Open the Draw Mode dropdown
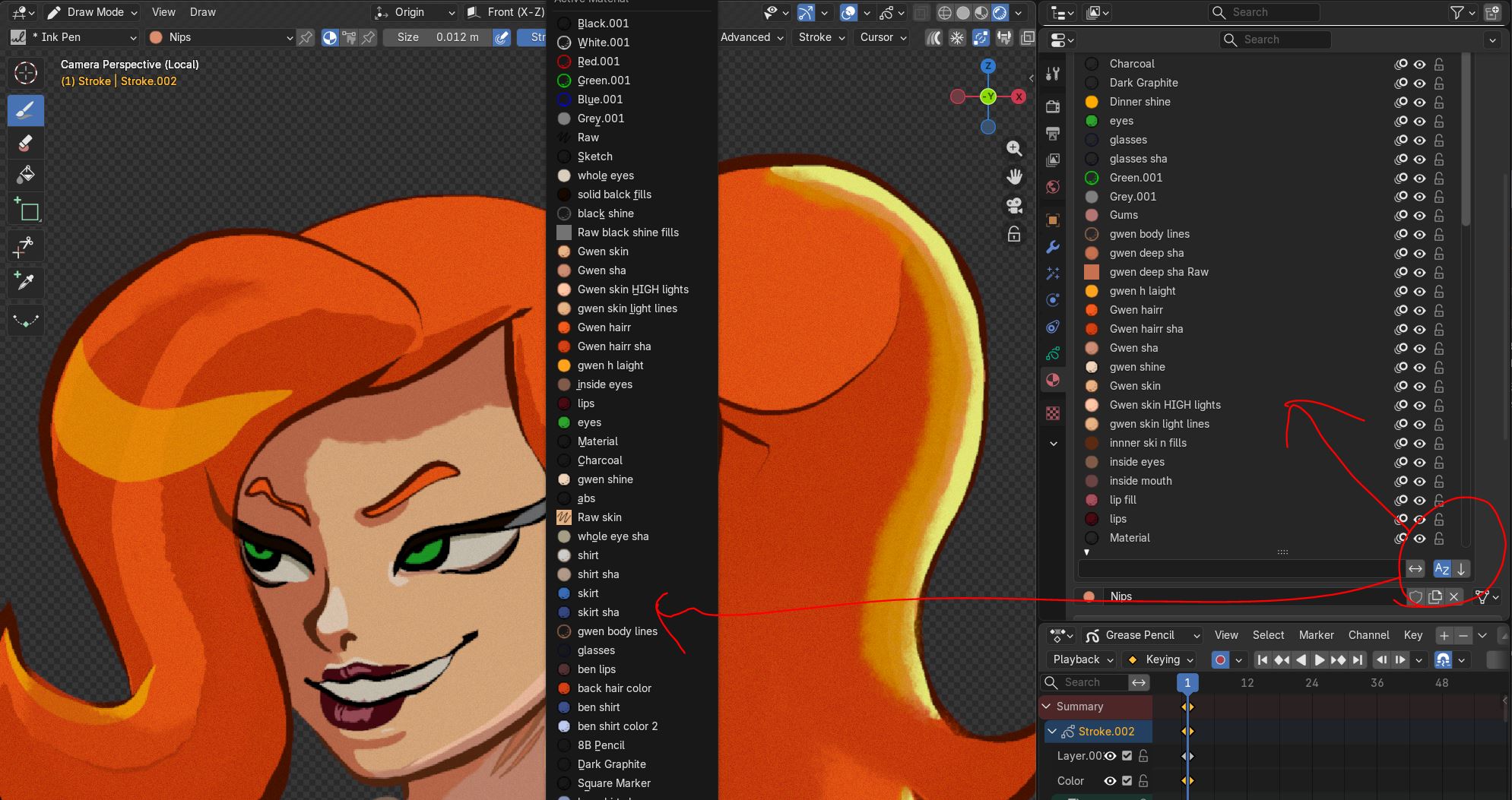 tap(92, 12)
